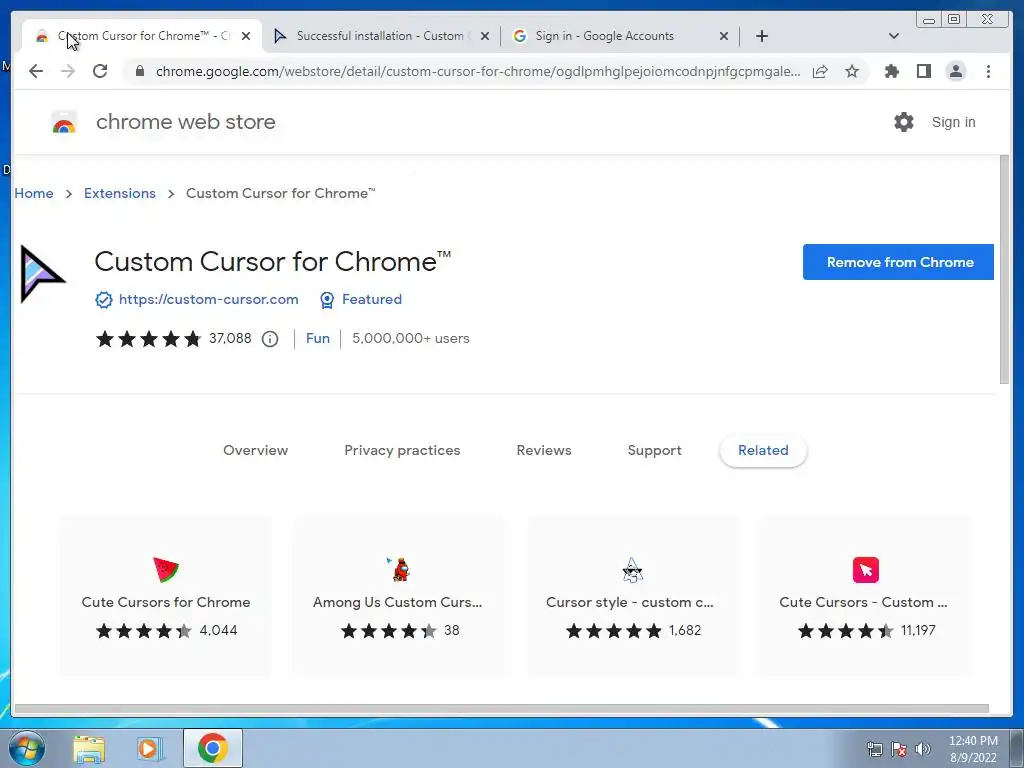Open Cute Cursors for Chrome card title
The image size is (1024, 768).
tap(166, 602)
